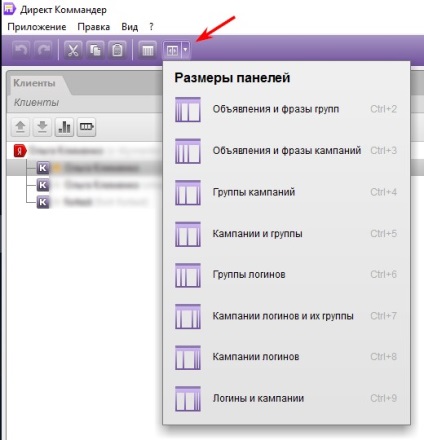Choose Логины и кампании layout
Image resolution: width=424 pixels, height=440 pixels.
click(x=286, y=398)
